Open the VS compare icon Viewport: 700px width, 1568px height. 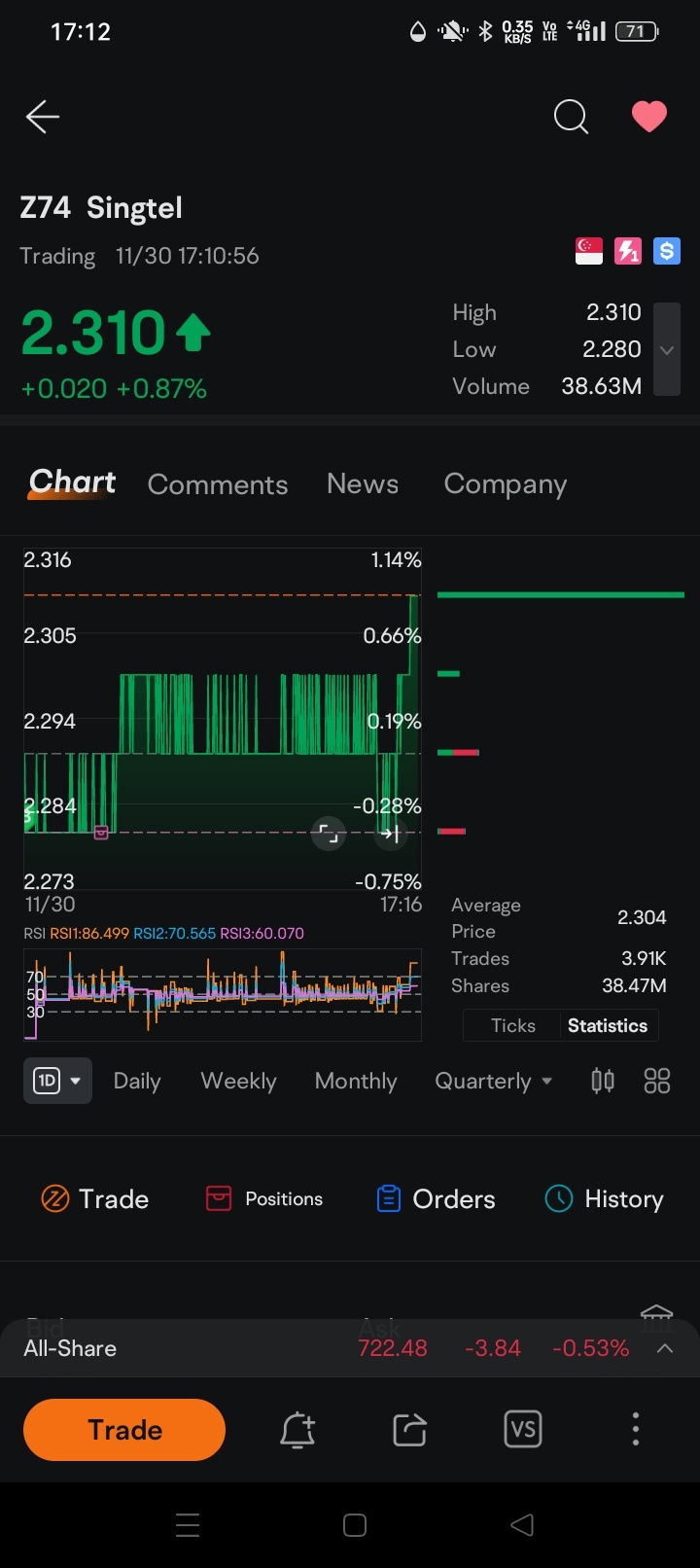point(523,1429)
